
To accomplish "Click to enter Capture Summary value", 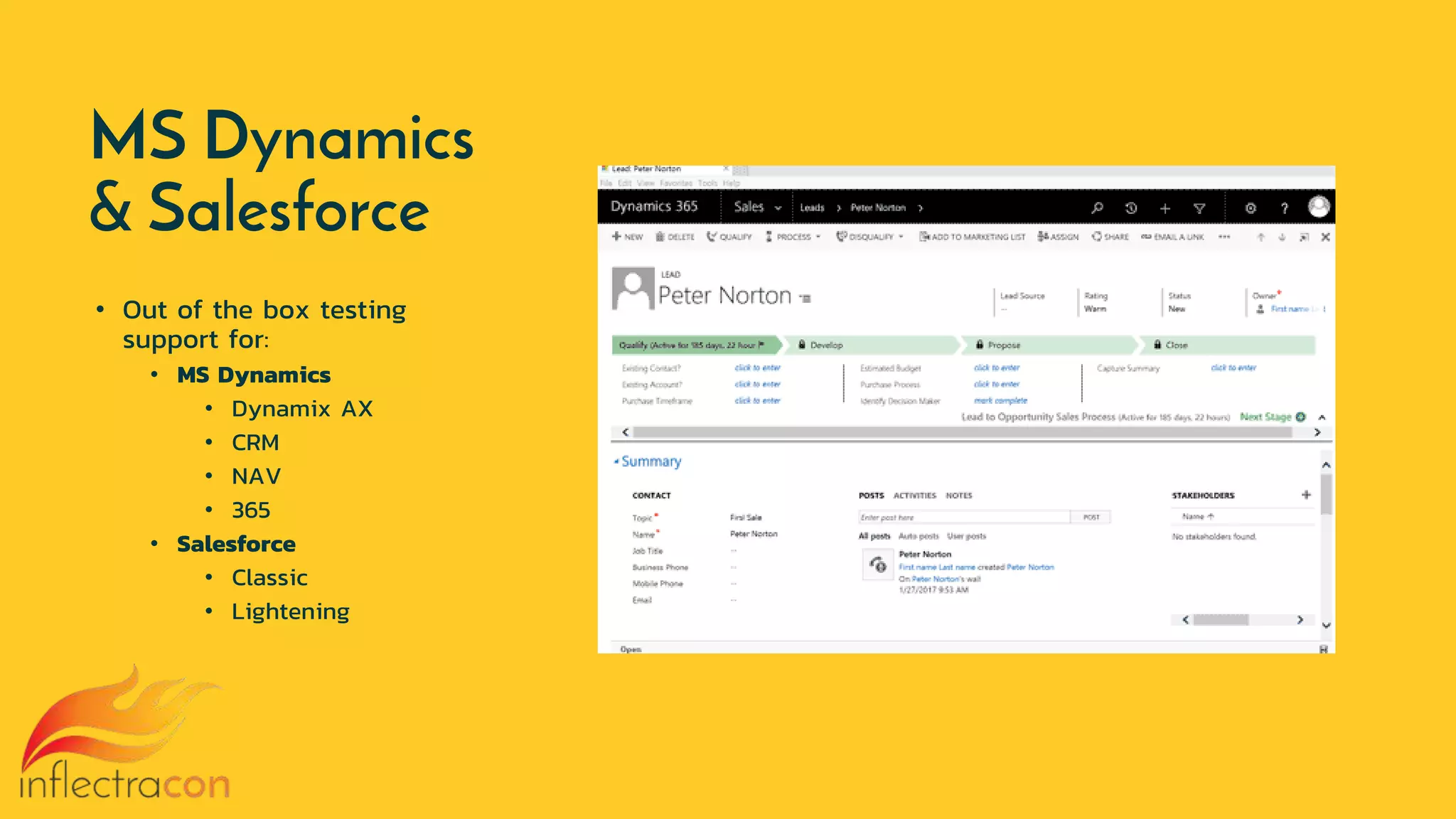I will tap(1233, 368).
